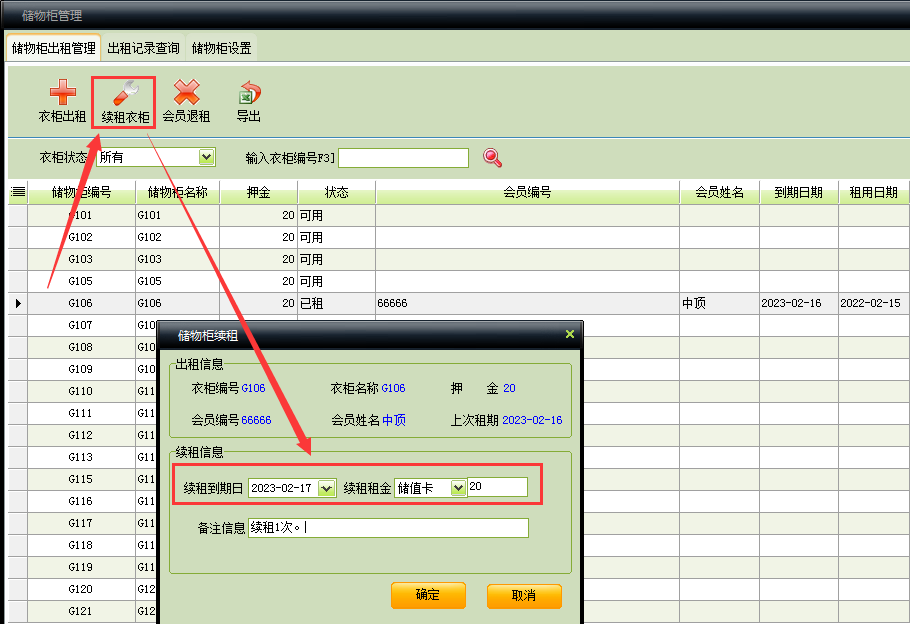
Task: Open the 续租租金 payment type dropdown
Action: (x=458, y=488)
